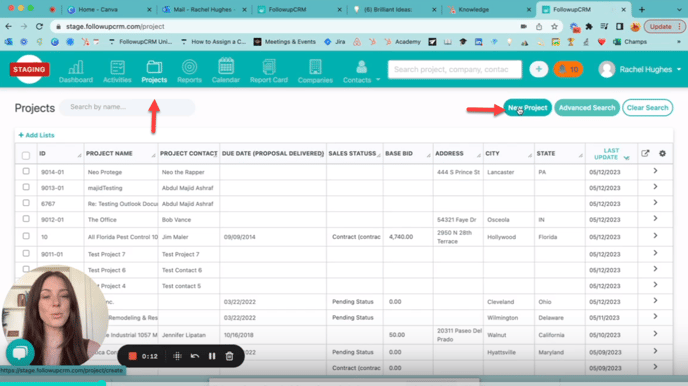Click the Sales Status column header
688x386 pixels.
tap(355, 154)
